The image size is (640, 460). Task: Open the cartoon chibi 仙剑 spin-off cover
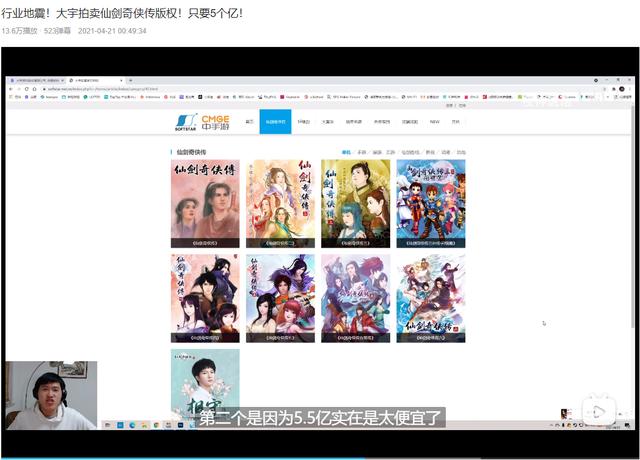tap(431, 204)
